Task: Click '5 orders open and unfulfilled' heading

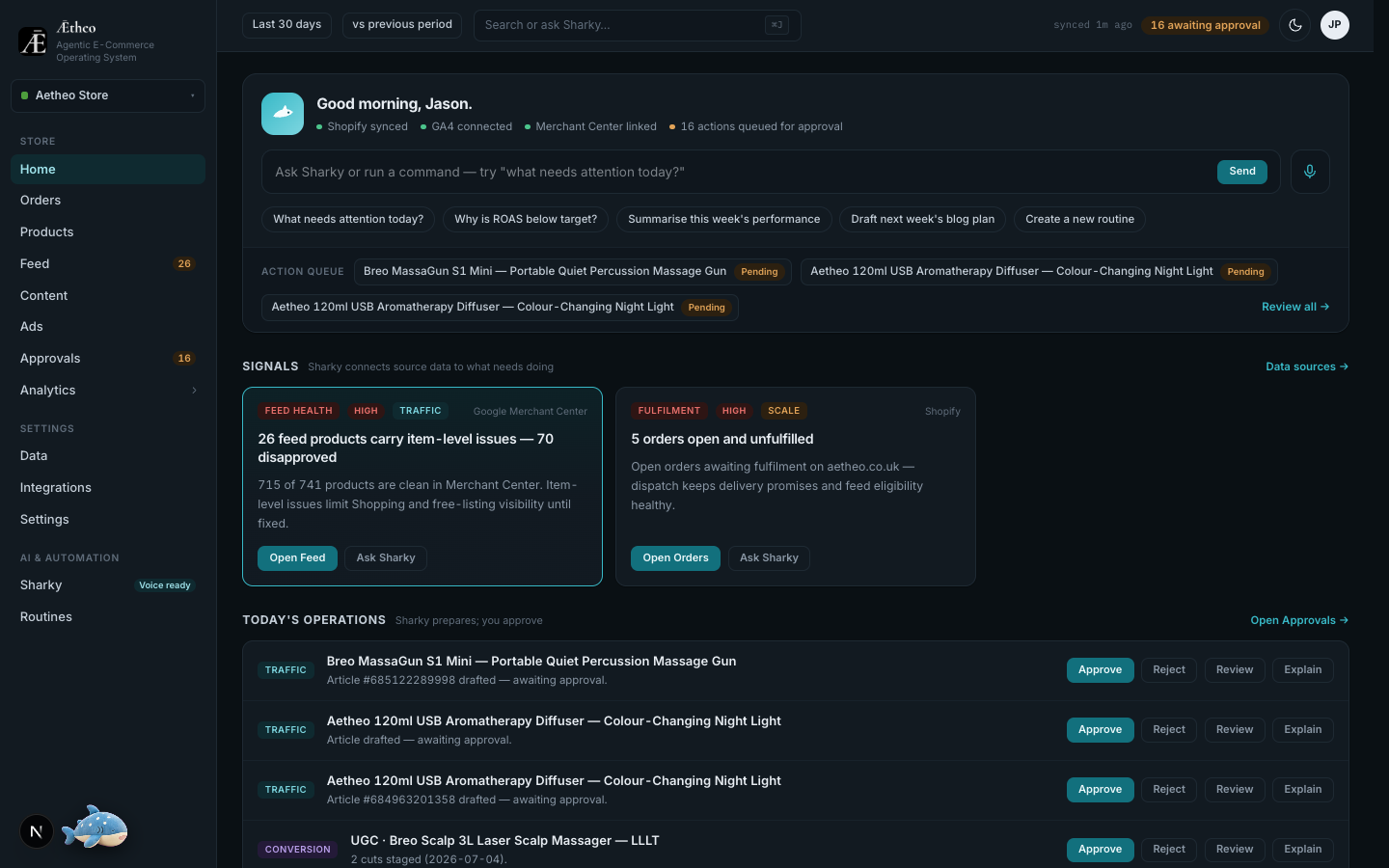Action: pyautogui.click(x=722, y=439)
